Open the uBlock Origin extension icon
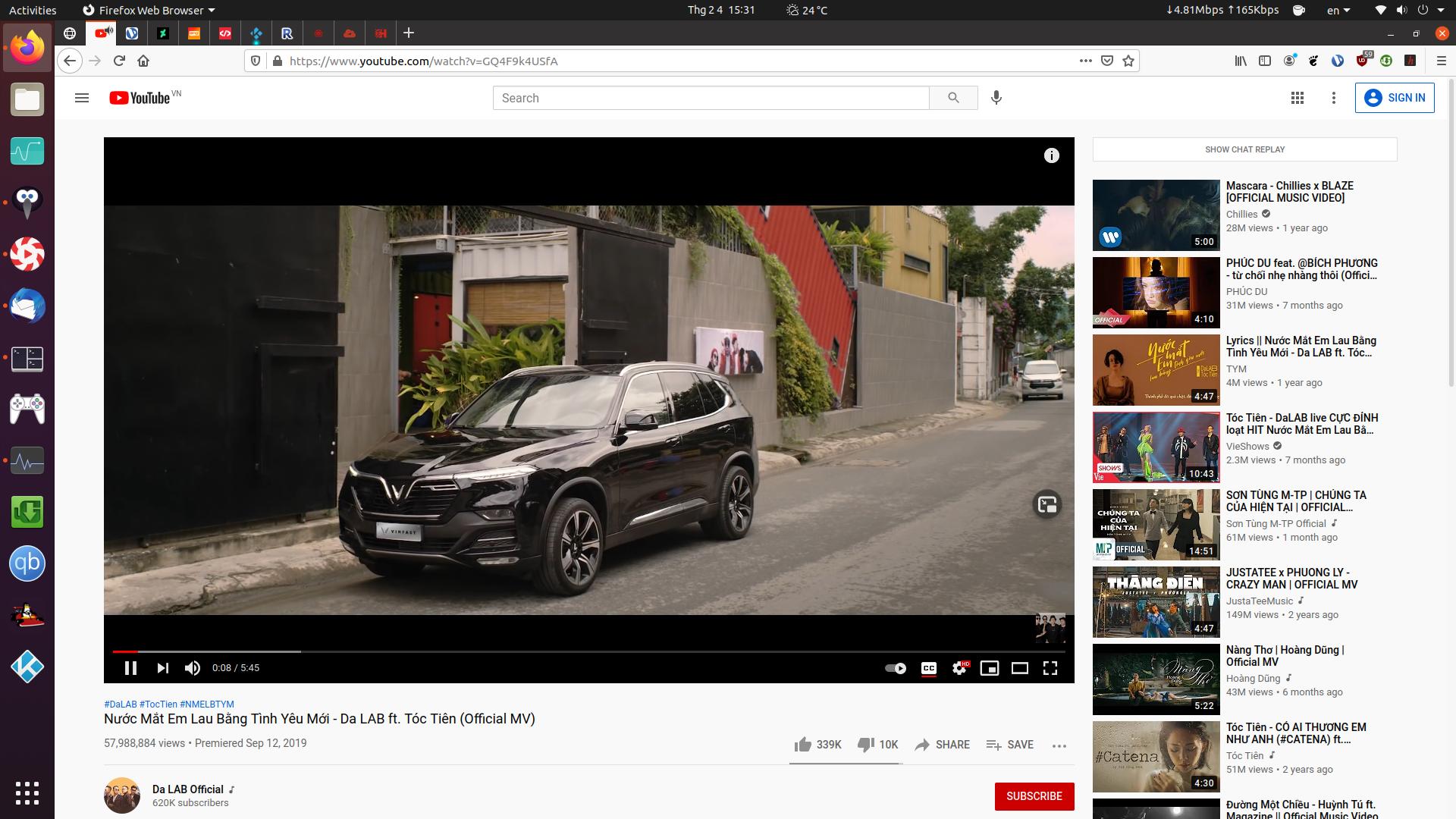The width and height of the screenshot is (1456, 819). (x=1363, y=60)
